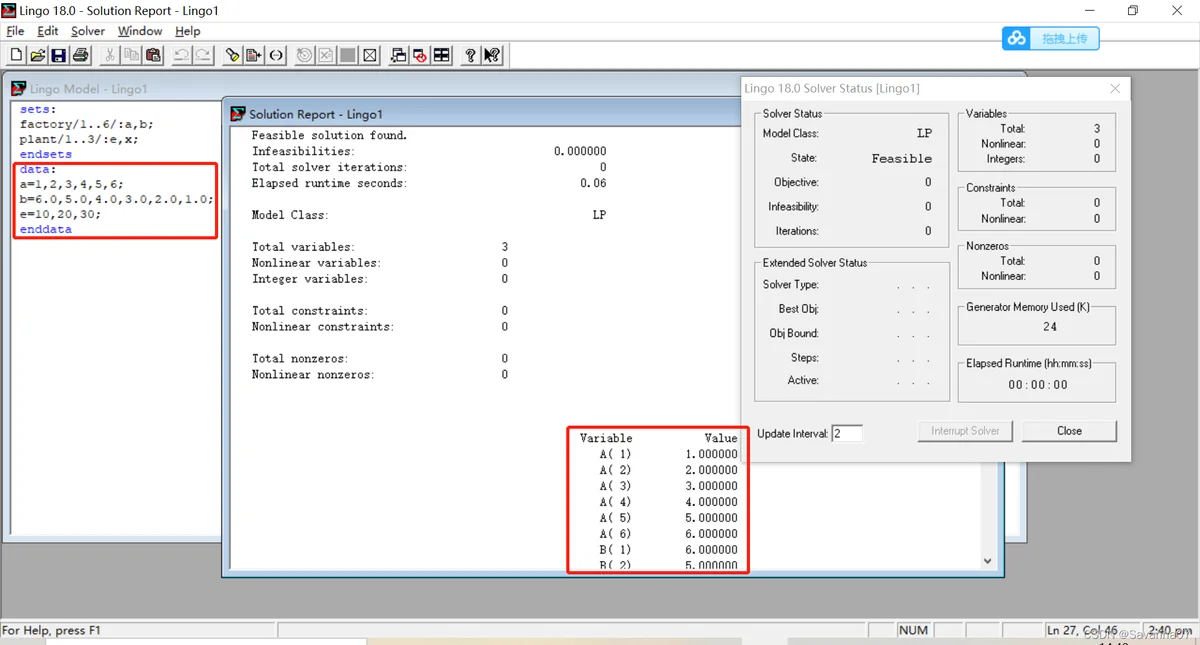Viewport: 1200px width, 645px height.
Task: Create a new model with the New icon
Action: (x=17, y=55)
